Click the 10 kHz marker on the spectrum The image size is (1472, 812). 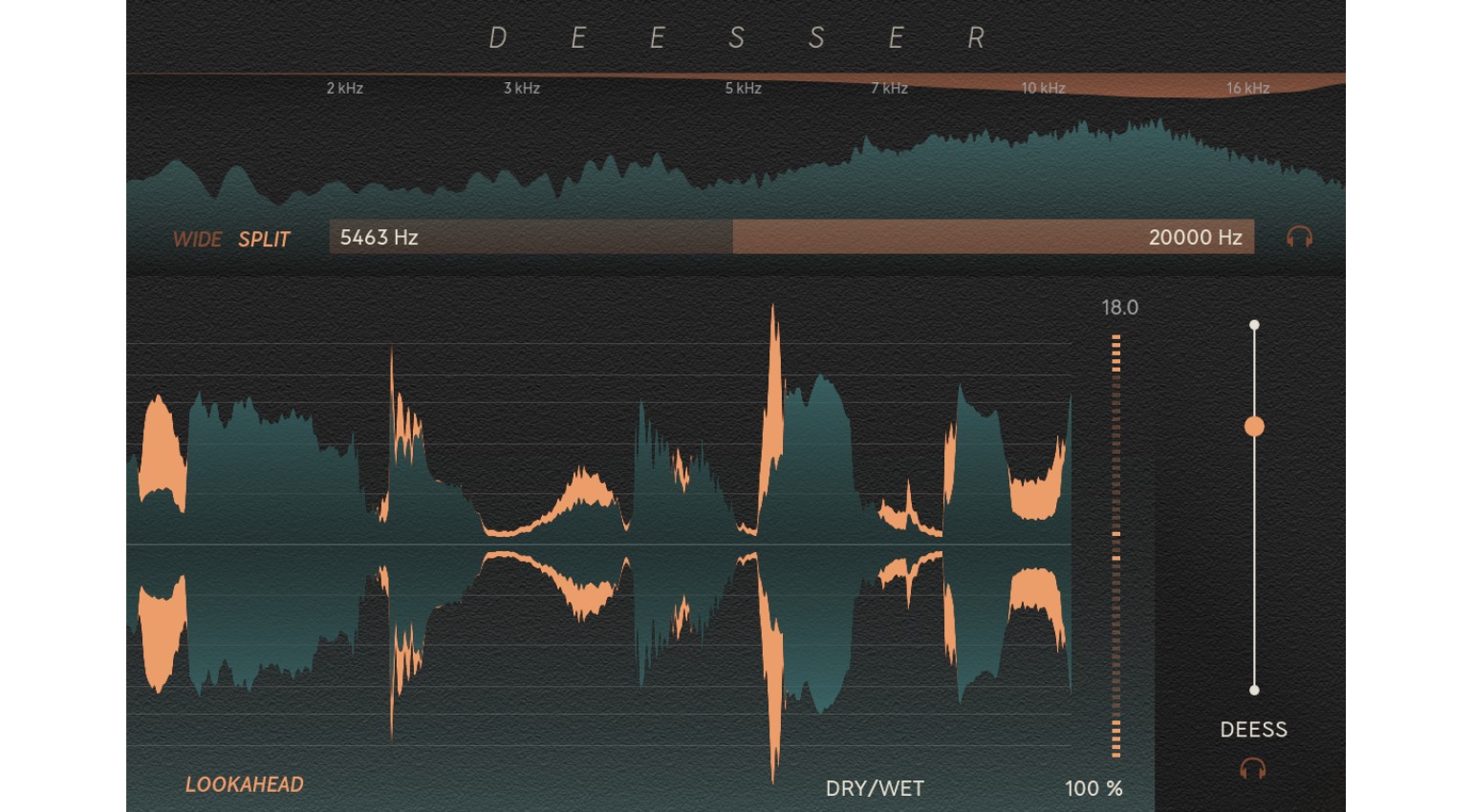[x=1043, y=88]
